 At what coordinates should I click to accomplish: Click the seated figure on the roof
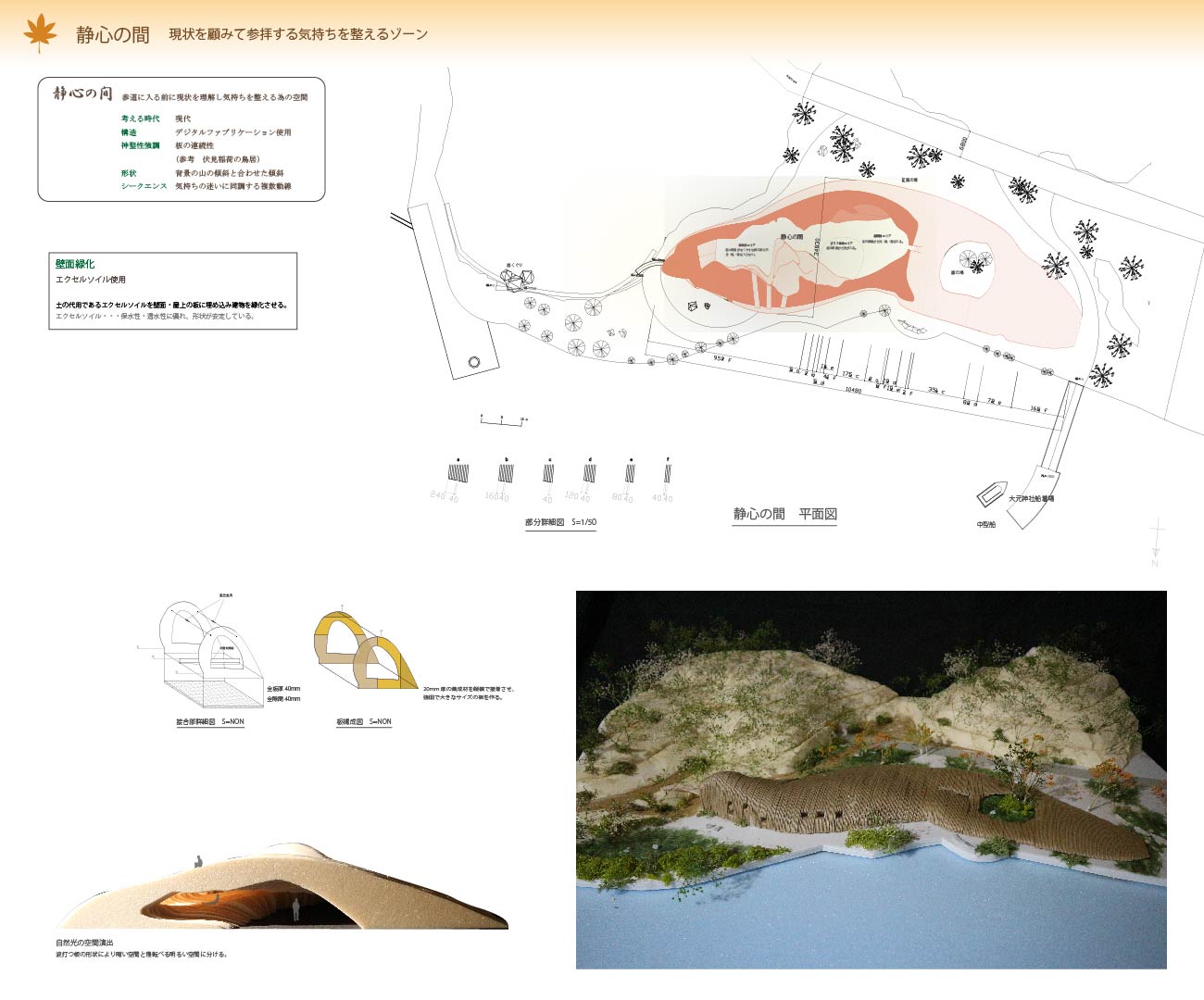pyautogui.click(x=198, y=861)
